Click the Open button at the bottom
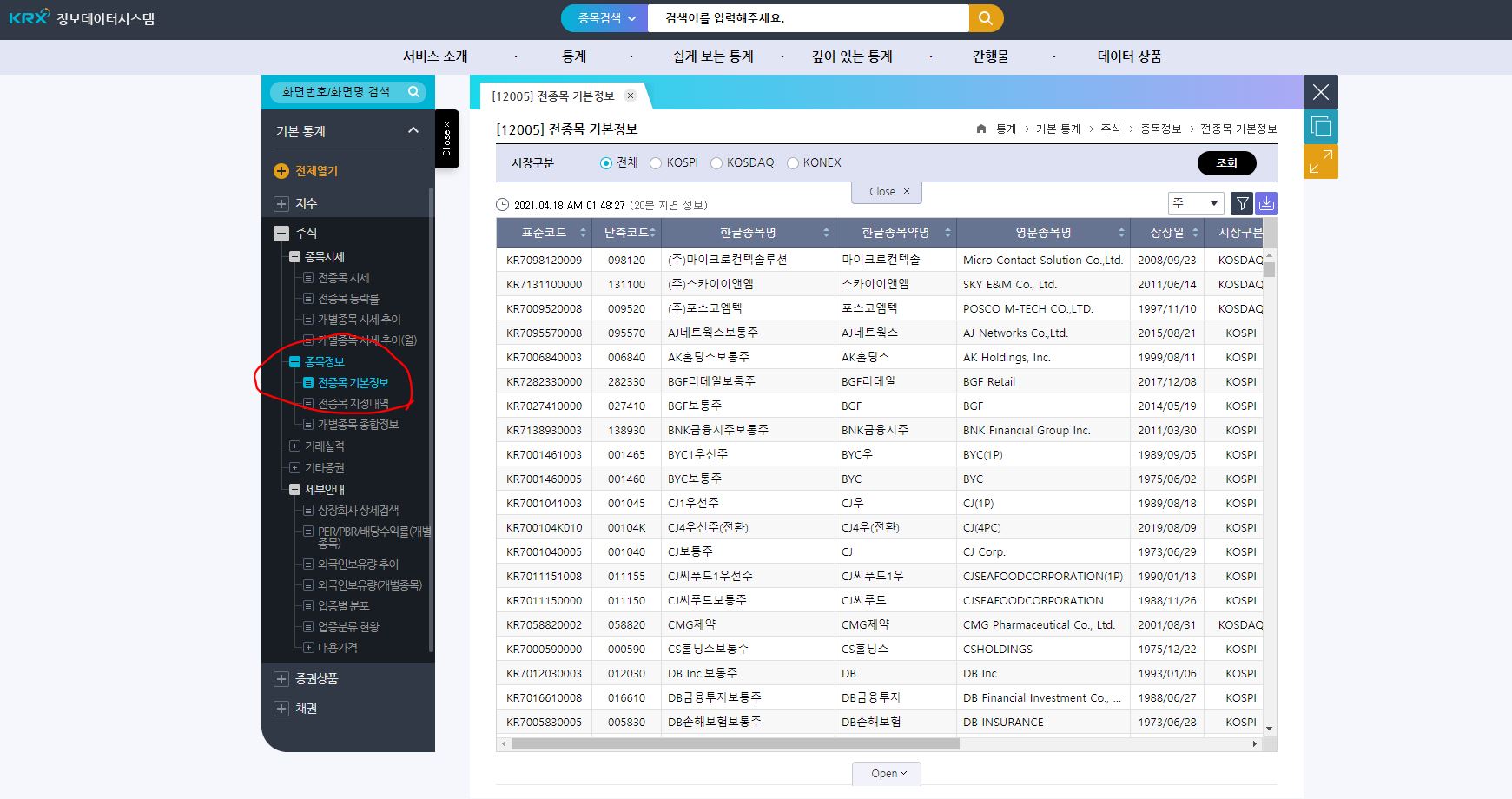This screenshot has width=1512, height=799. click(x=887, y=774)
